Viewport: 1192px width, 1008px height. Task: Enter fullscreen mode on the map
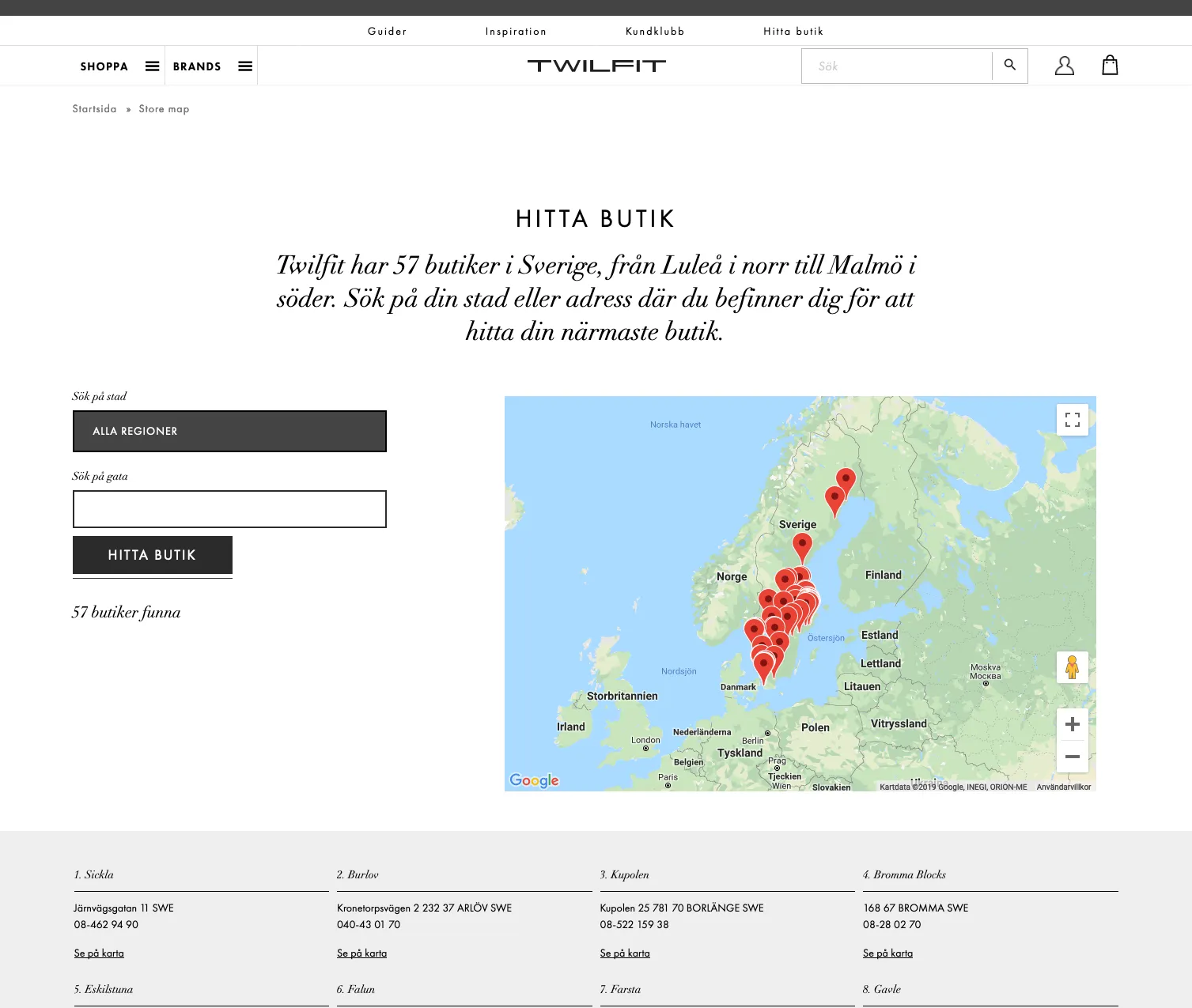pos(1072,419)
